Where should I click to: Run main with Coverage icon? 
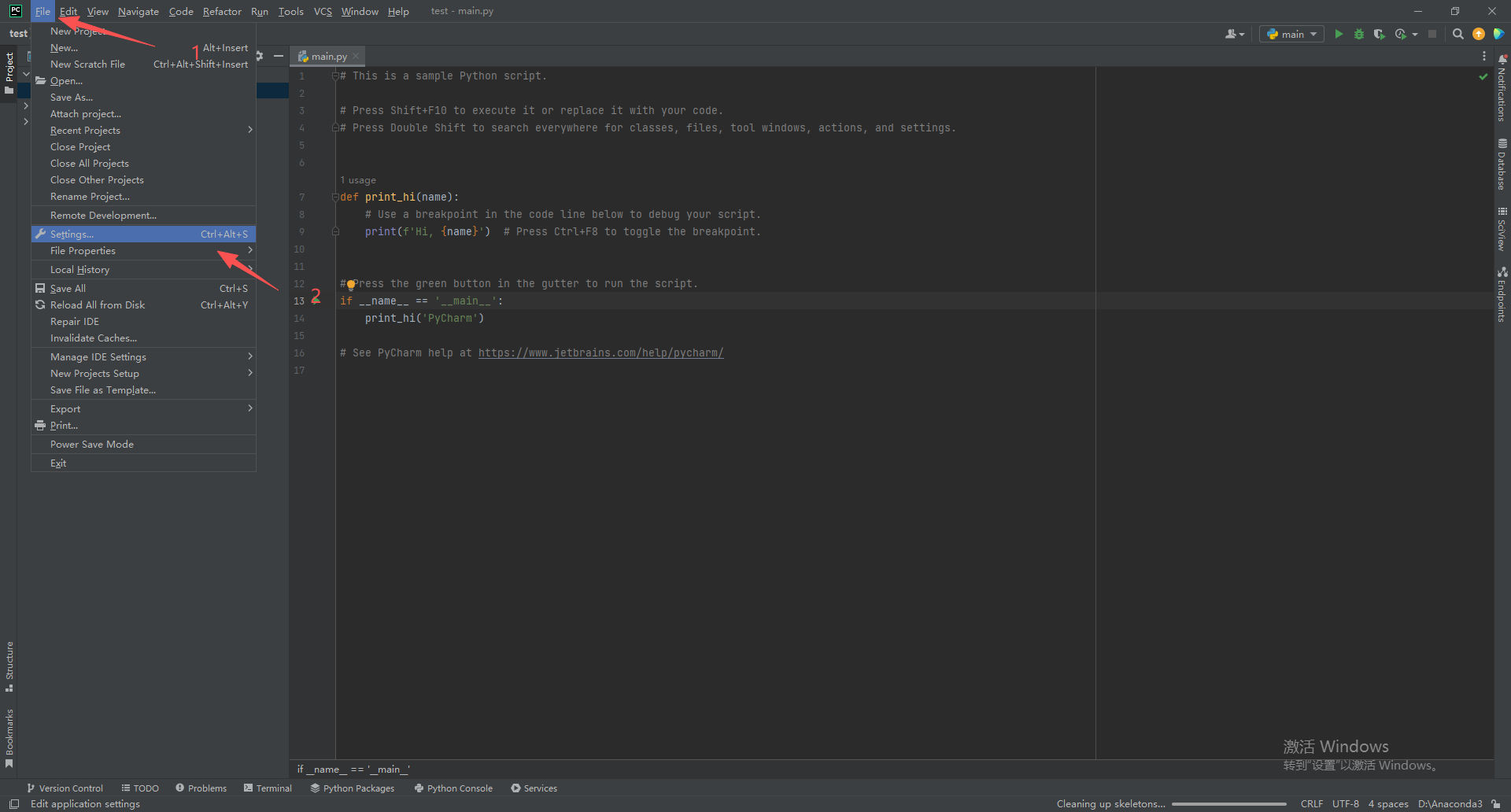(x=1379, y=34)
